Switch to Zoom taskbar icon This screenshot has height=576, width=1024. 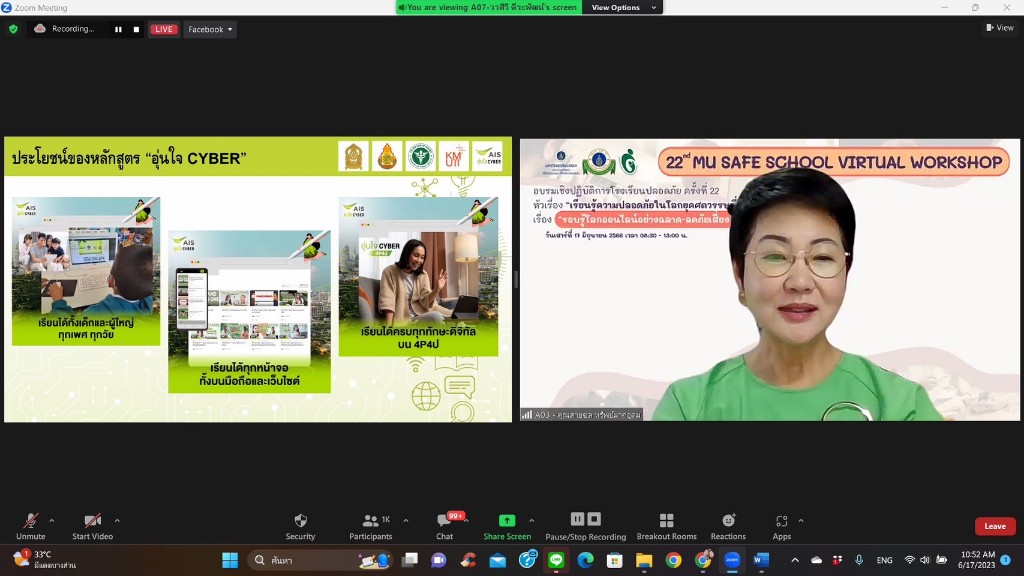(x=732, y=560)
